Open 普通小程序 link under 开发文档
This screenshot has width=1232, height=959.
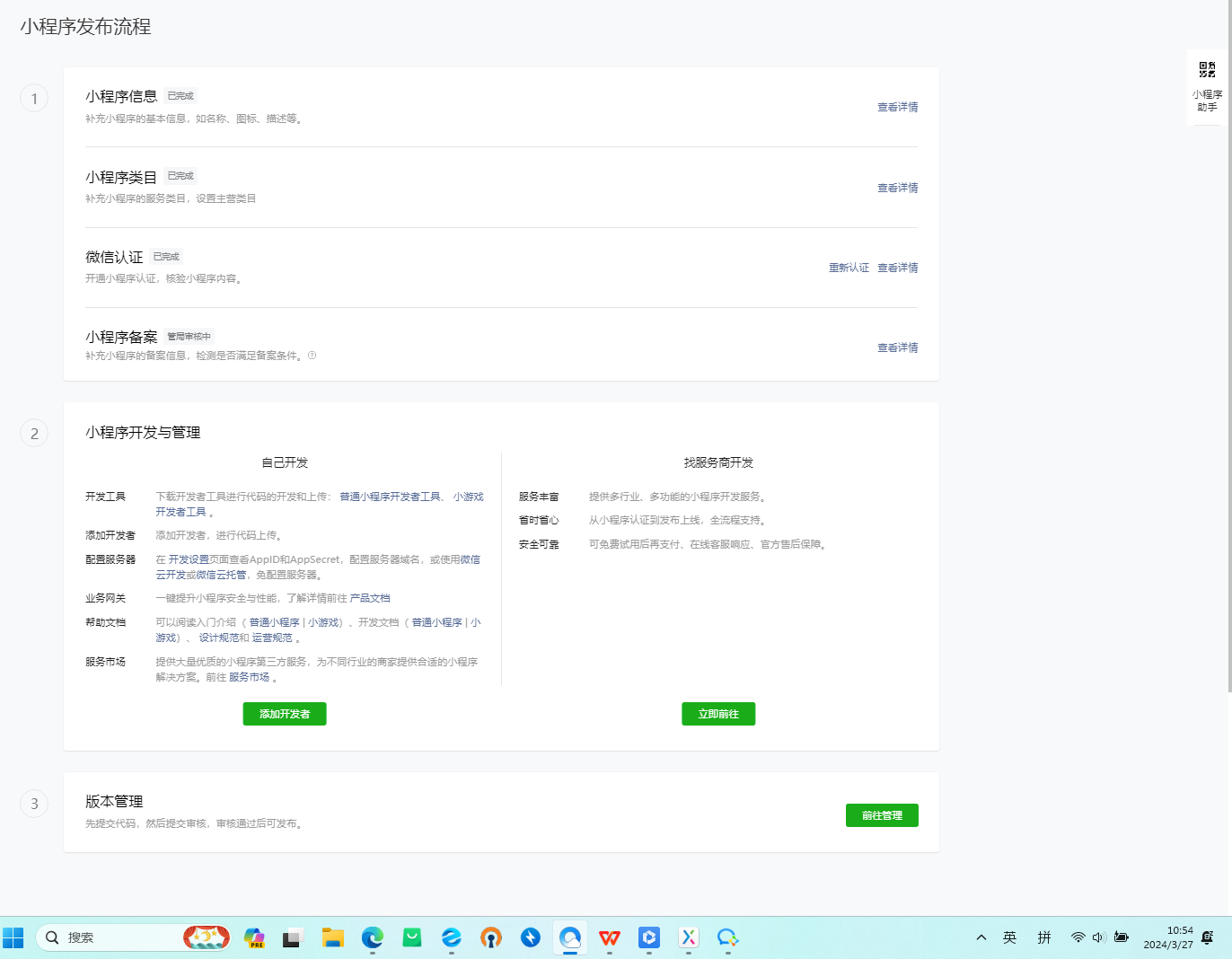(x=436, y=622)
